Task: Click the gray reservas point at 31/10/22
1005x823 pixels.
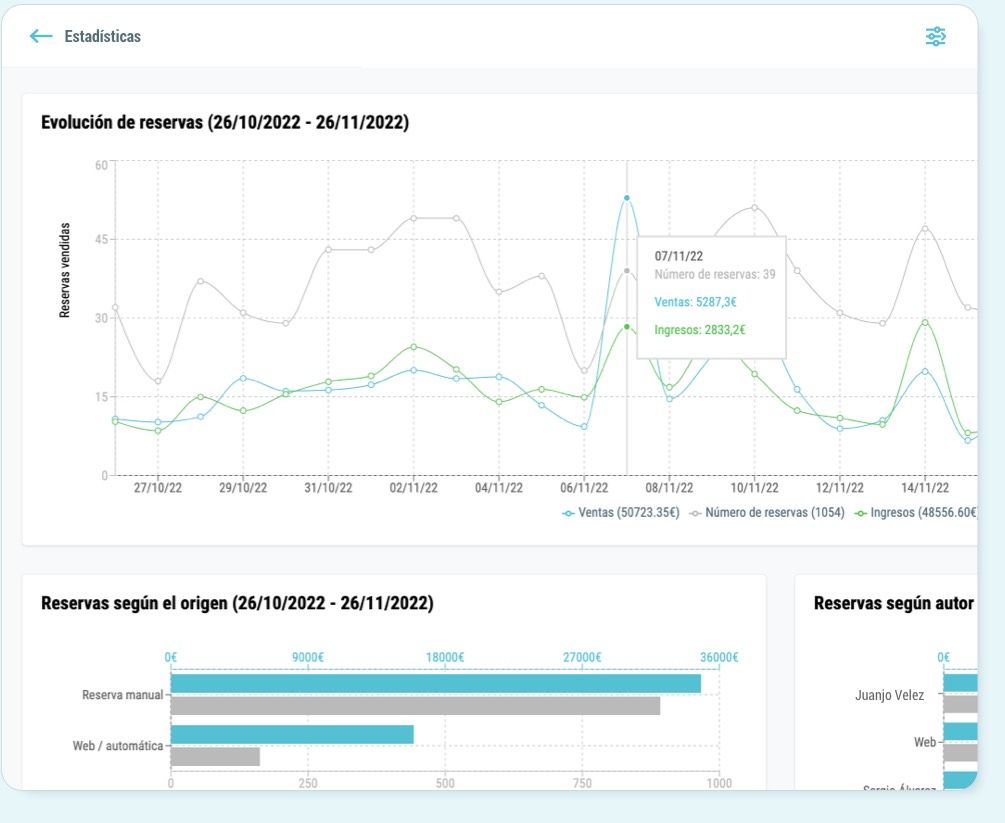Action: coord(328,249)
